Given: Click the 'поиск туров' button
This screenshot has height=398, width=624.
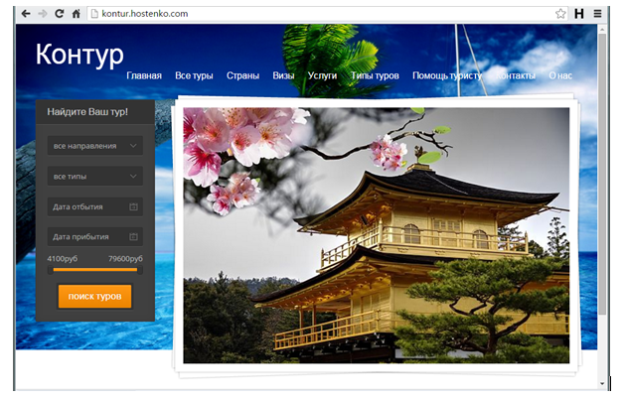Looking at the screenshot, I should [x=95, y=296].
